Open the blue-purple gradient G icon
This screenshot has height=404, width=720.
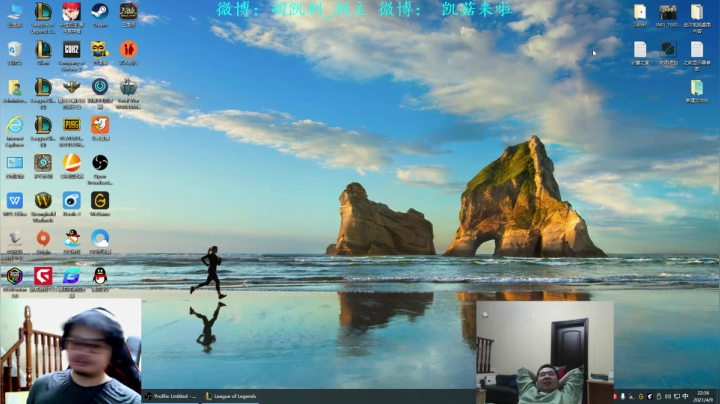(72, 276)
